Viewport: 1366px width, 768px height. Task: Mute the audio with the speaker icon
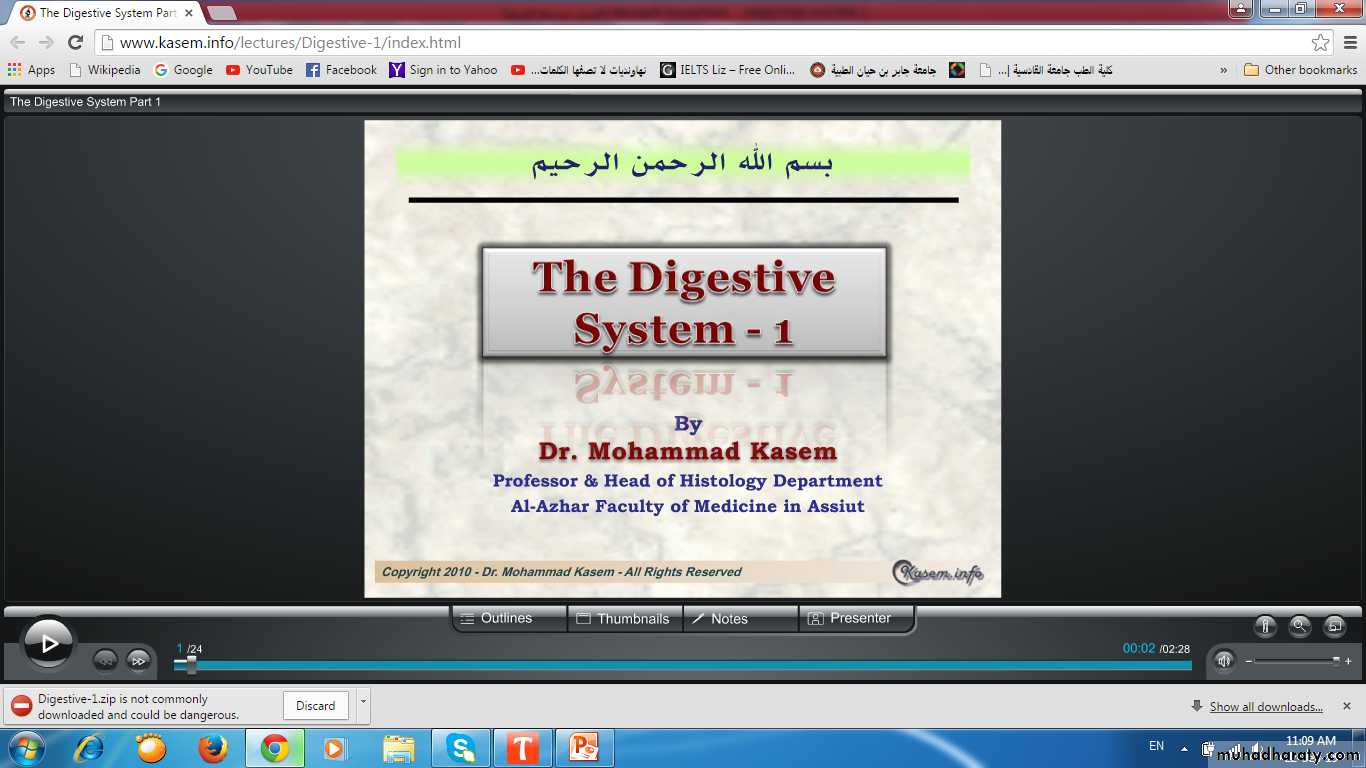tap(1223, 661)
